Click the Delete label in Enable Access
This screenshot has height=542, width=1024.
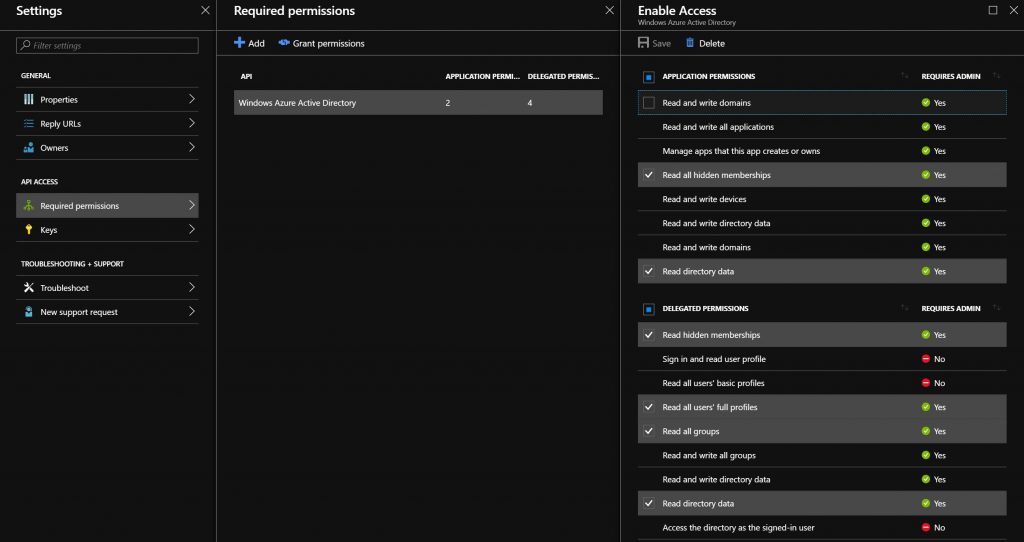click(712, 43)
